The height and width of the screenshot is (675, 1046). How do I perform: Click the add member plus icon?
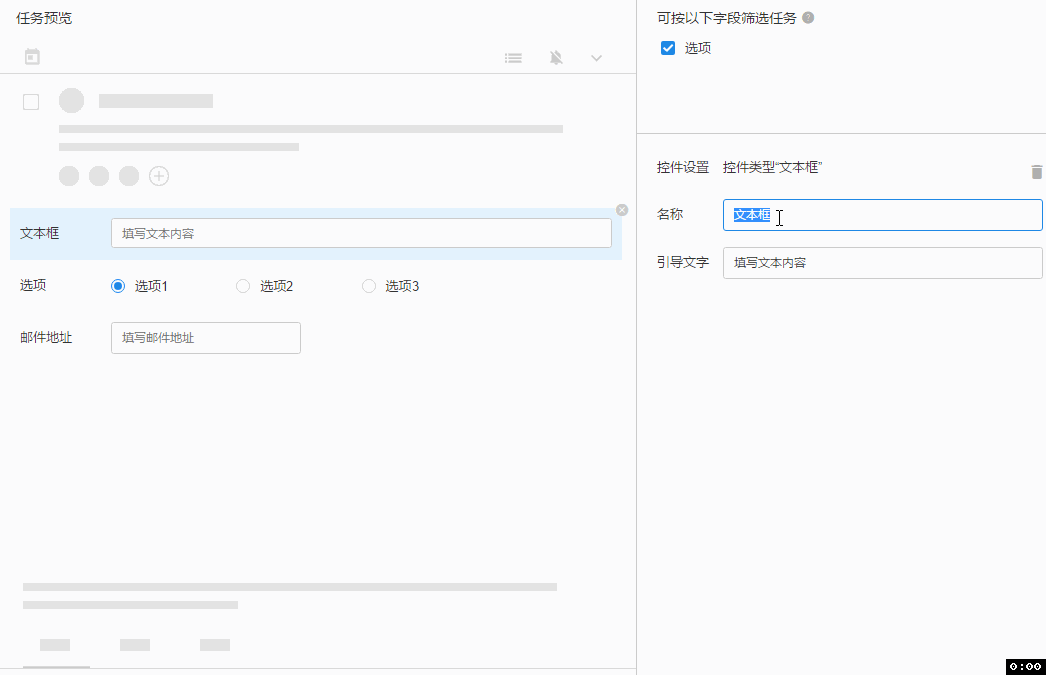(x=159, y=176)
